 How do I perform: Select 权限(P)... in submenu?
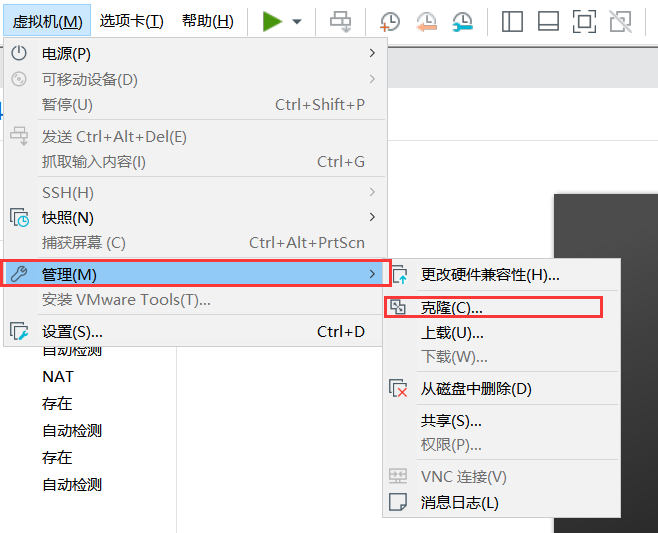[502, 444]
